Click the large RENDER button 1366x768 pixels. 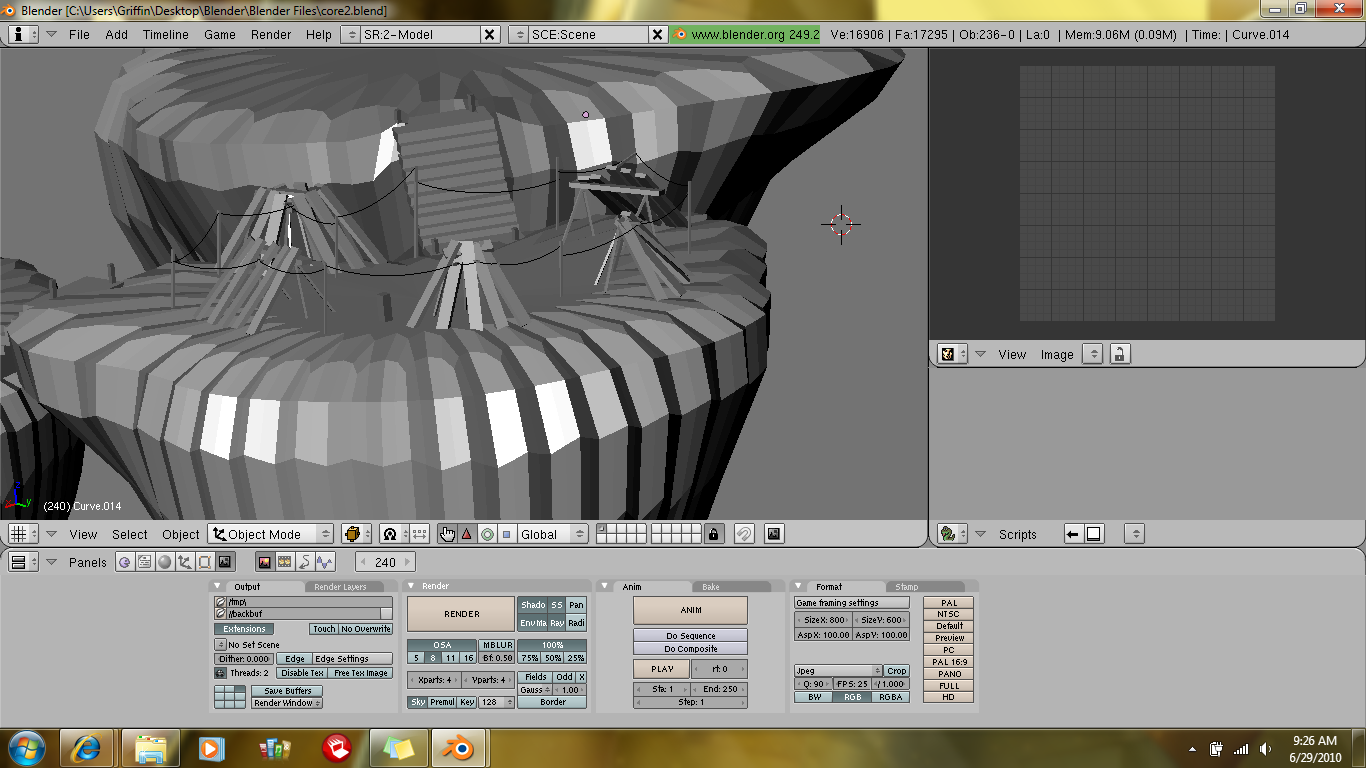click(461, 614)
